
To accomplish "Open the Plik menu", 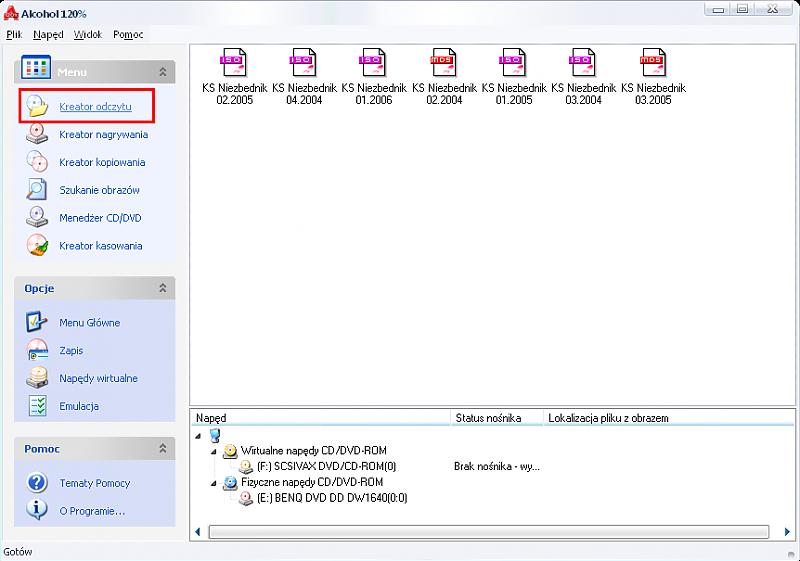I will point(14,34).
